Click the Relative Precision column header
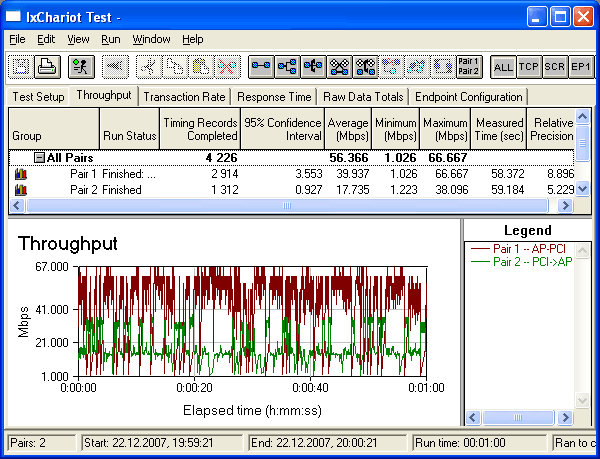Screen dimensions: 600x459 coord(551,129)
